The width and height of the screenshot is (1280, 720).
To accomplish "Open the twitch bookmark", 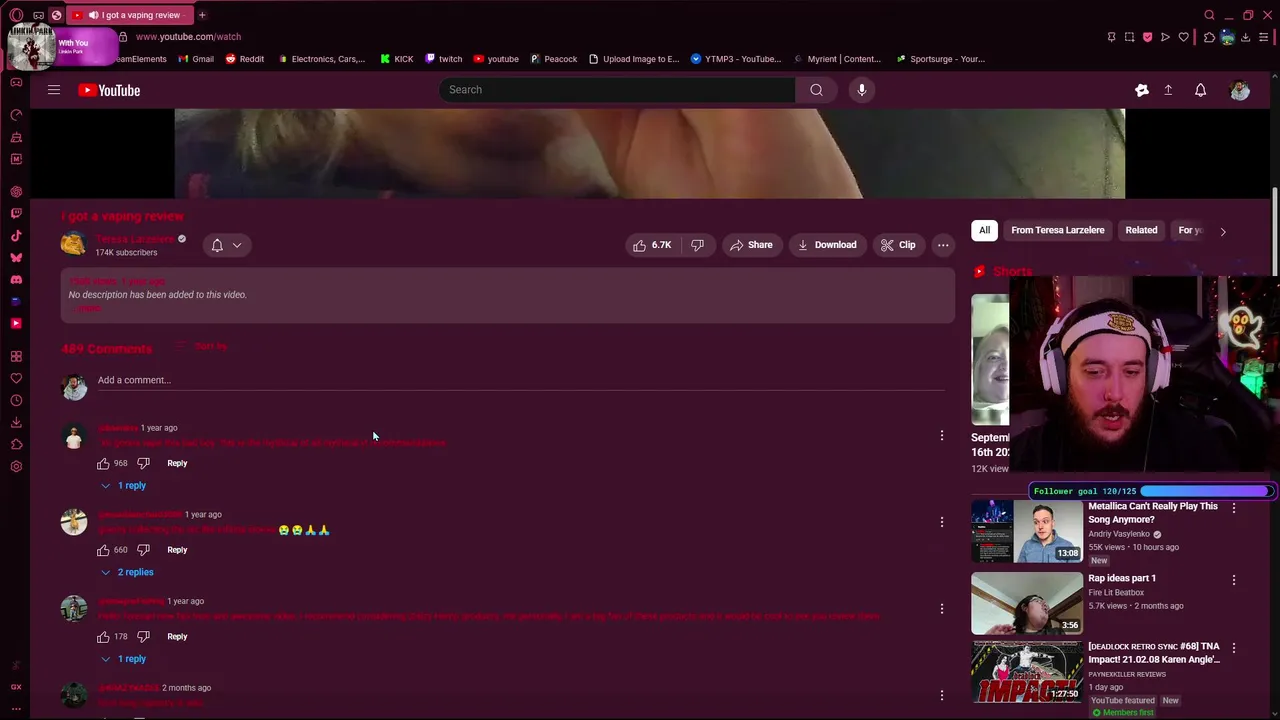I will pyautogui.click(x=443, y=59).
